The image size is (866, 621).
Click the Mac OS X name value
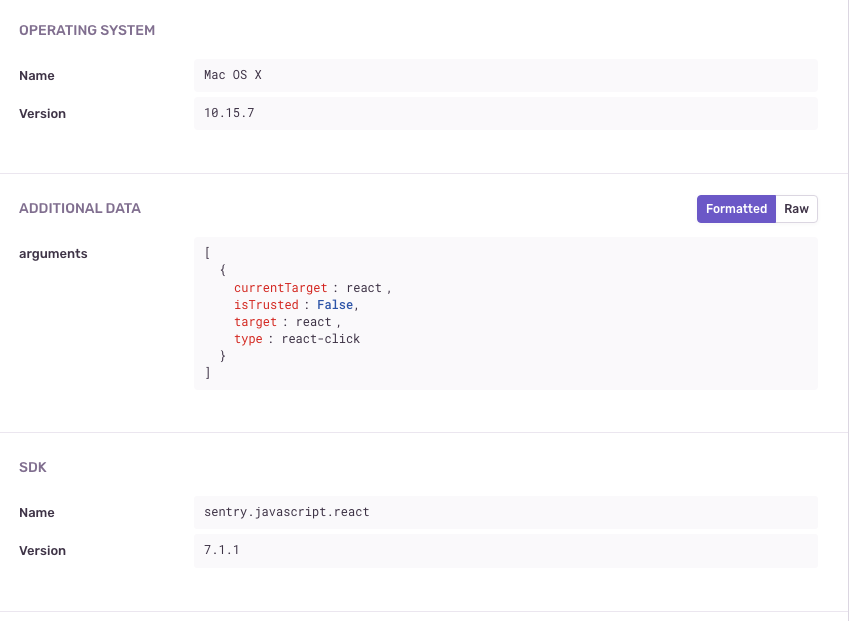232,76
